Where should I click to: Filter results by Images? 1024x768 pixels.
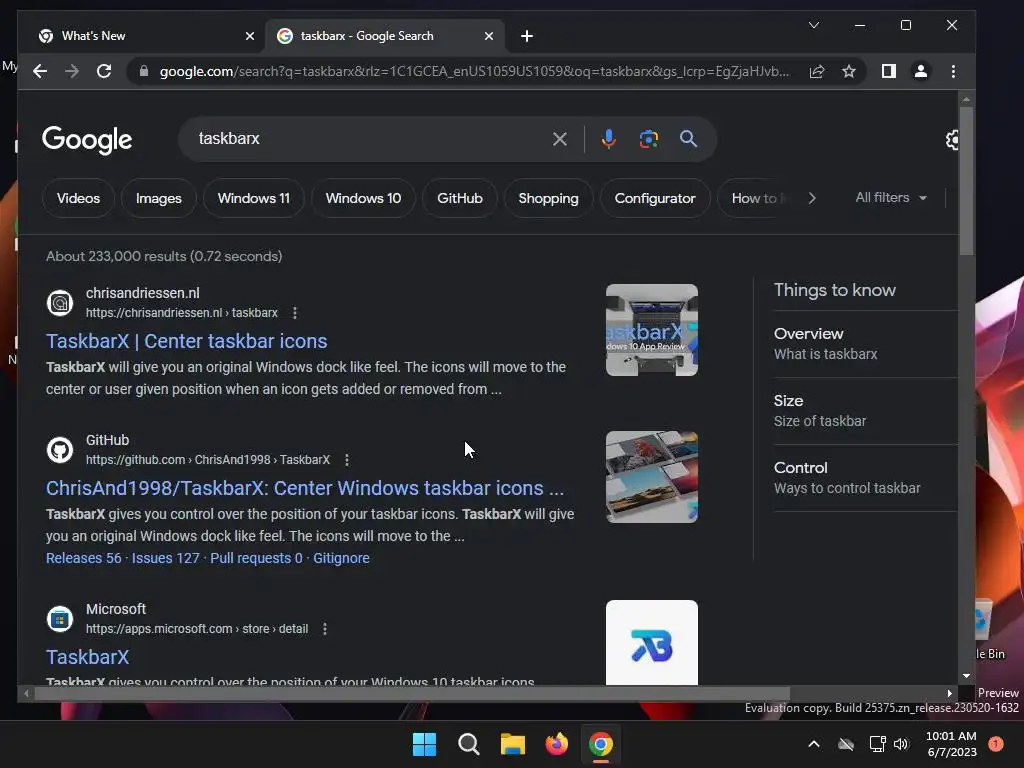(159, 198)
